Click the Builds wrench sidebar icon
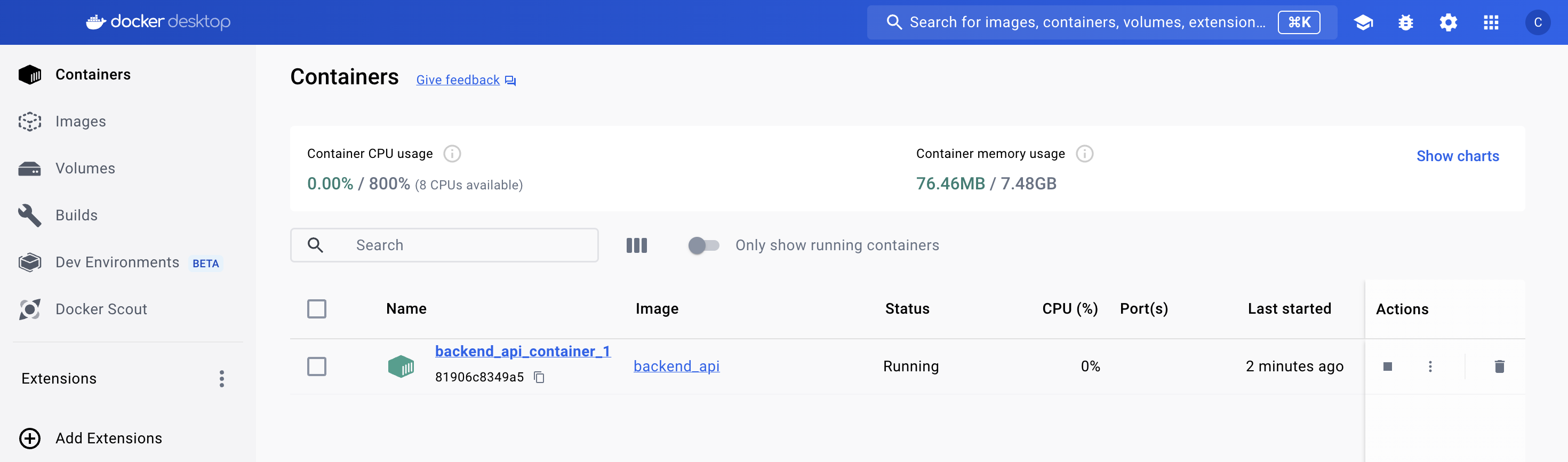 click(x=30, y=216)
